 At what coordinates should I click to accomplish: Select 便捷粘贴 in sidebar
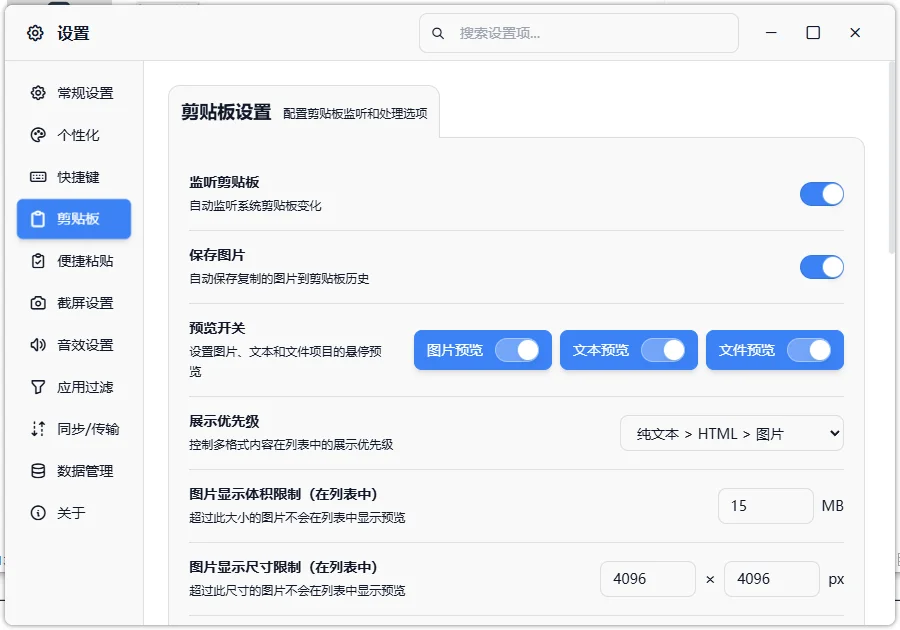pos(74,261)
